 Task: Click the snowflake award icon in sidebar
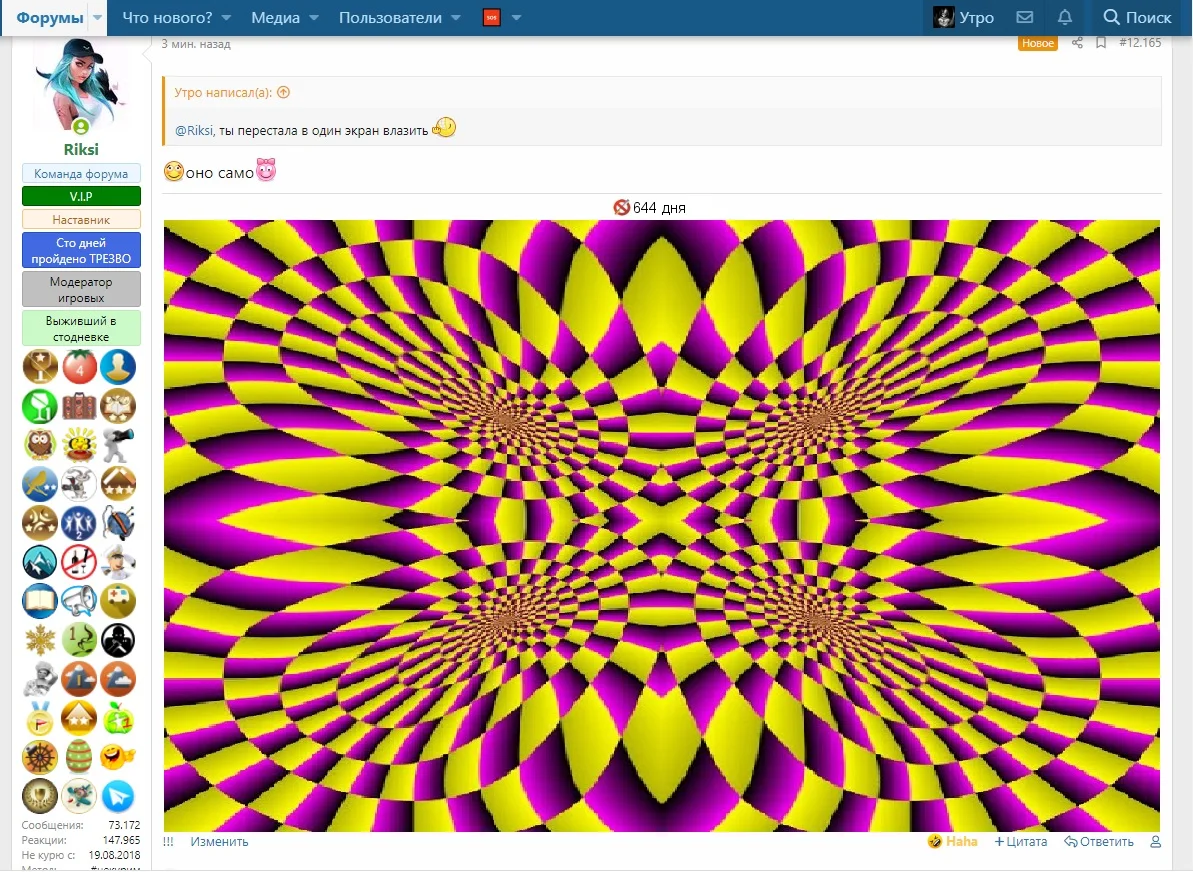40,640
